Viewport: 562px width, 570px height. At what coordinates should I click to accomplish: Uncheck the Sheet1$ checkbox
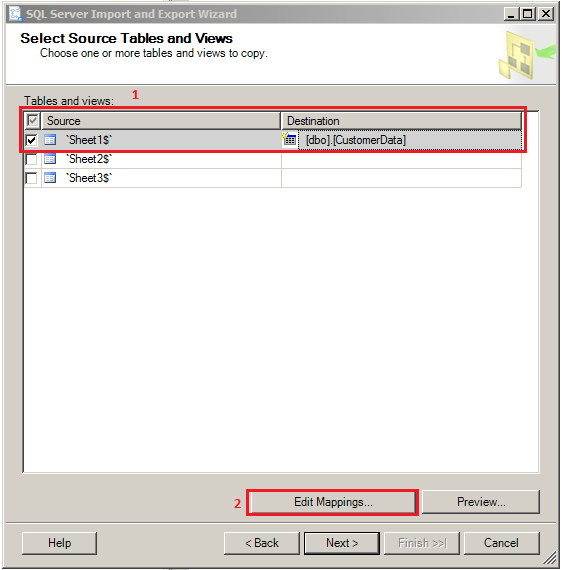pyautogui.click(x=32, y=140)
